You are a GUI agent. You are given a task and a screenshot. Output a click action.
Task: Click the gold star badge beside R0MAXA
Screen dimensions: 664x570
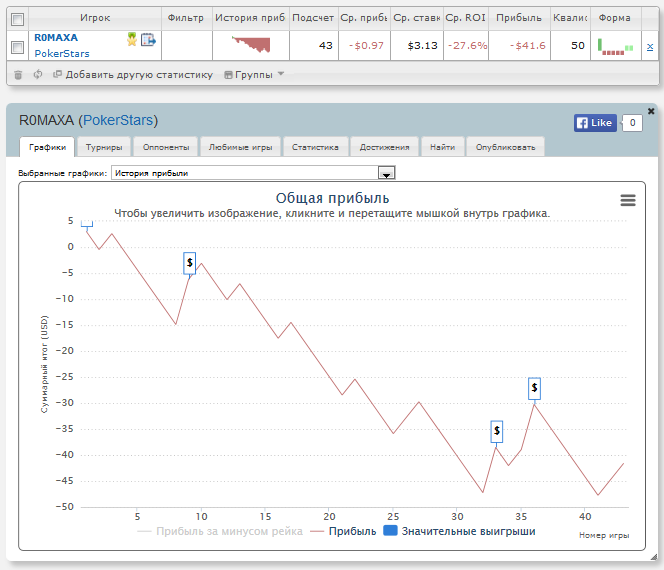(x=131, y=39)
